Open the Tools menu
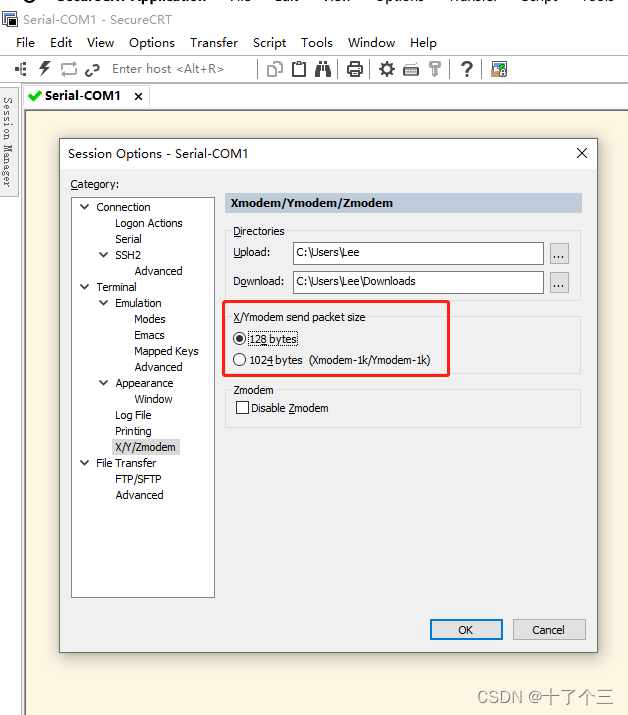Viewport: 628px width, 715px height. [317, 43]
